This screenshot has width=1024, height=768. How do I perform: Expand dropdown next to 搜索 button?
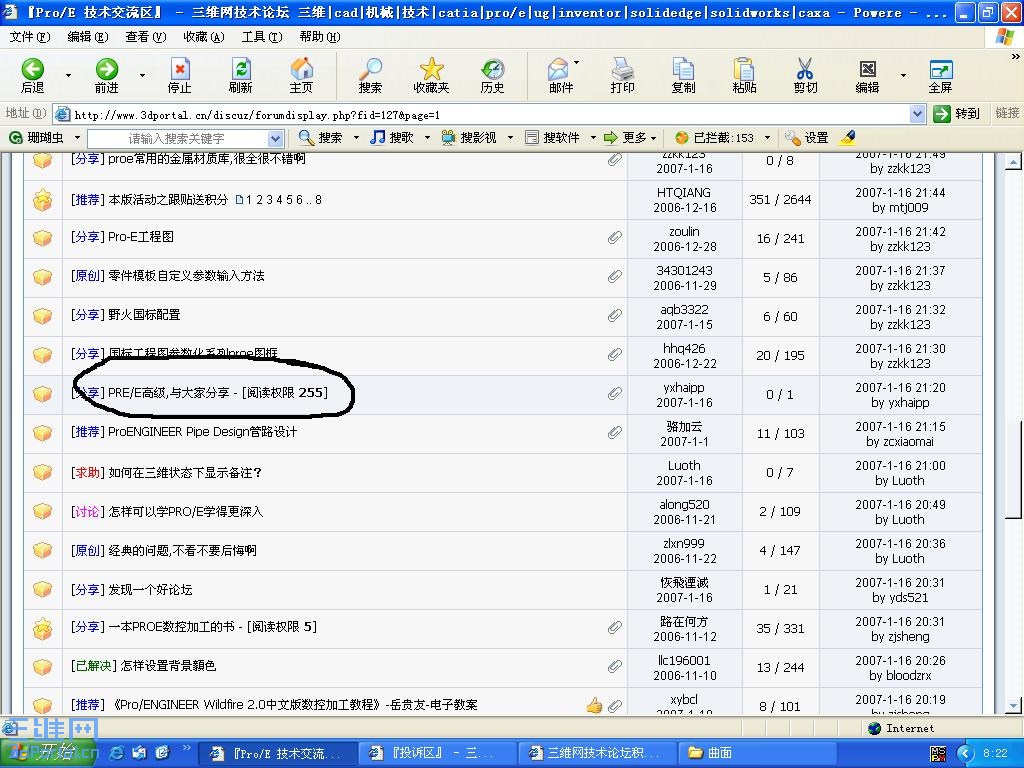point(357,138)
